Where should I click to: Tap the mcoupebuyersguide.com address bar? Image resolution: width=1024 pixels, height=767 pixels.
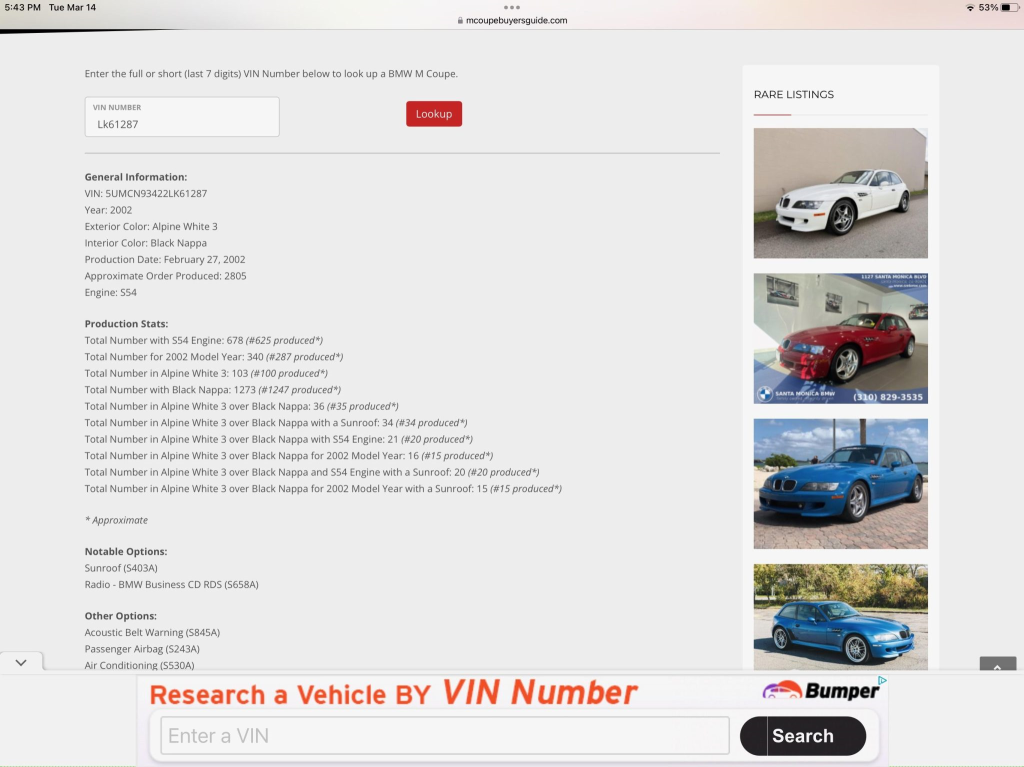tap(512, 20)
